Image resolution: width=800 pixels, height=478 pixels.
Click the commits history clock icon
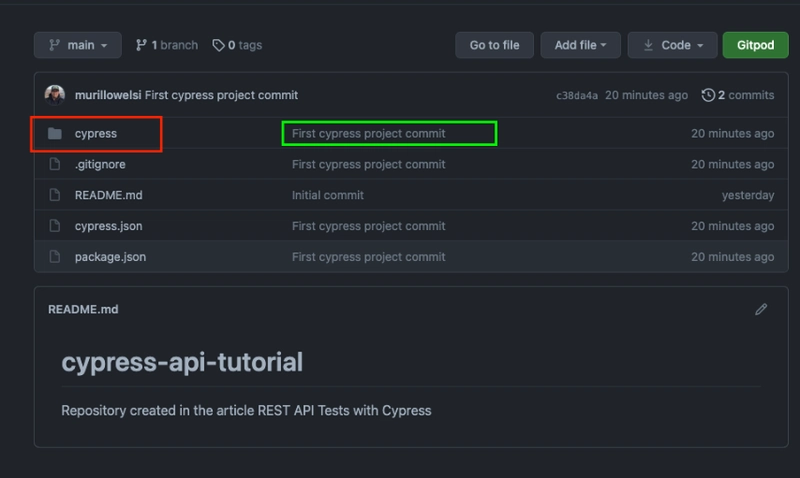coord(708,95)
